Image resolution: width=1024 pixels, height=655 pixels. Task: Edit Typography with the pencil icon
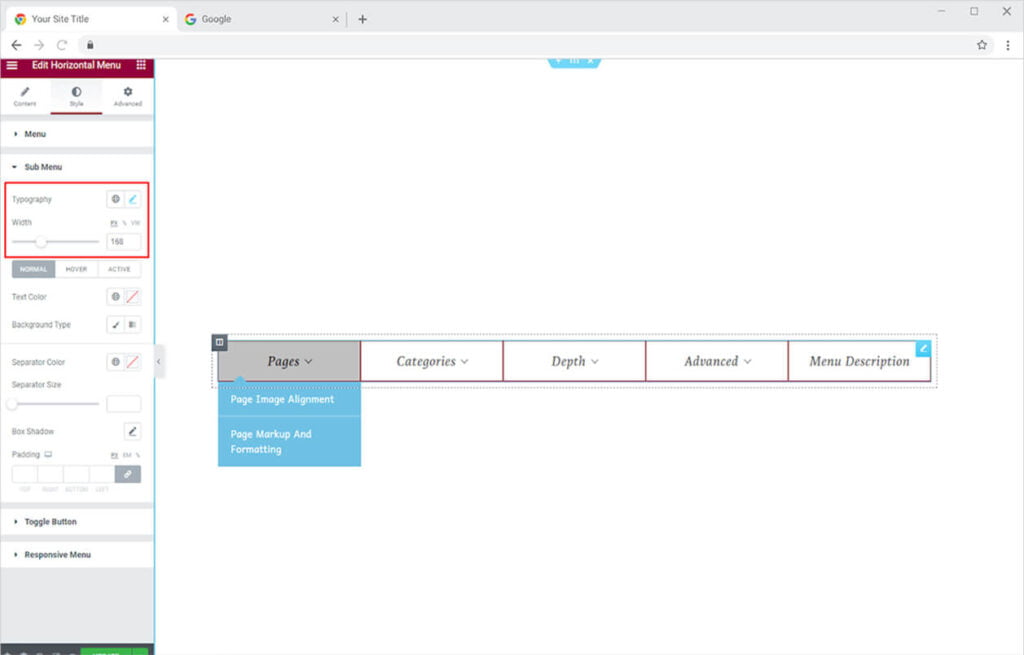pos(132,200)
